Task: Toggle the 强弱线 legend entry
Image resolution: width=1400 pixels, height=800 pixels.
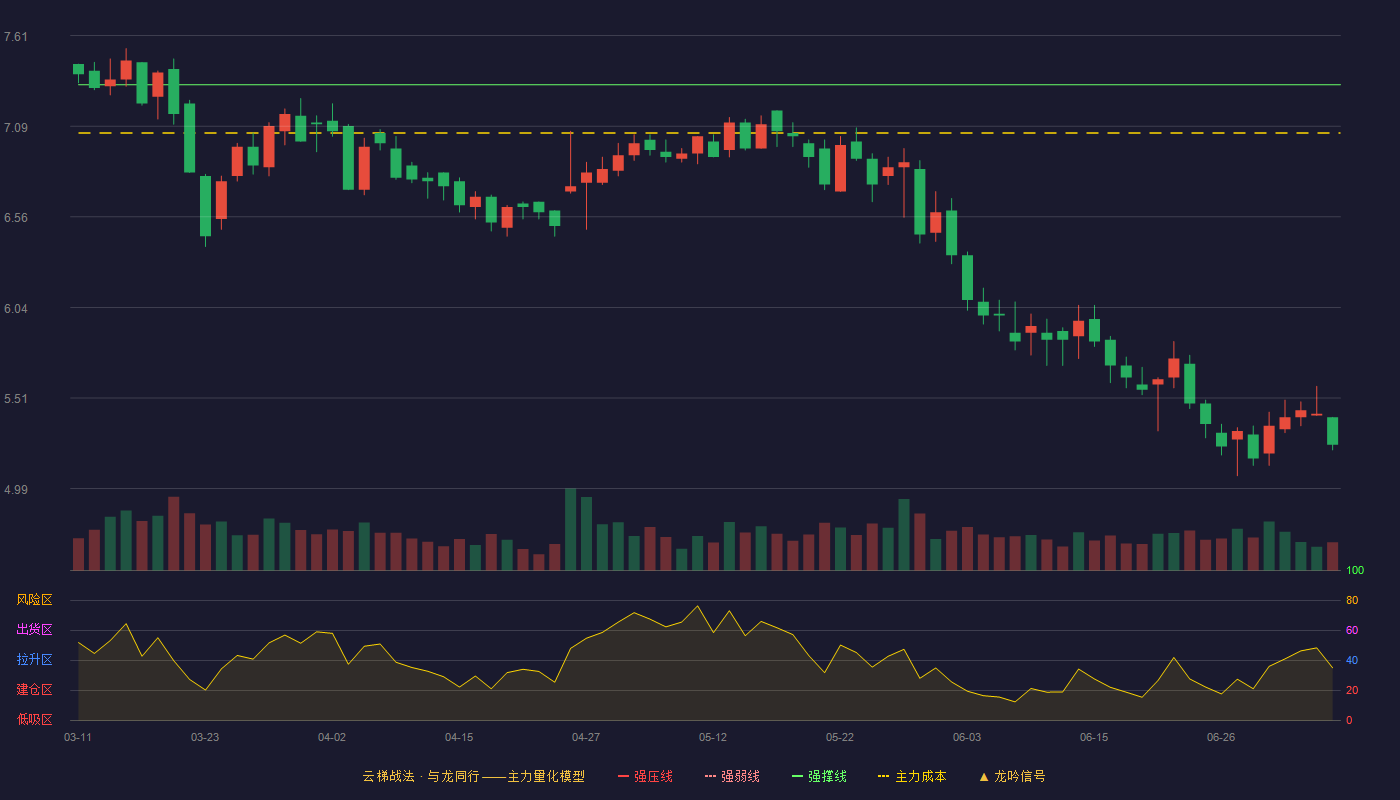Action: pyautogui.click(x=732, y=776)
